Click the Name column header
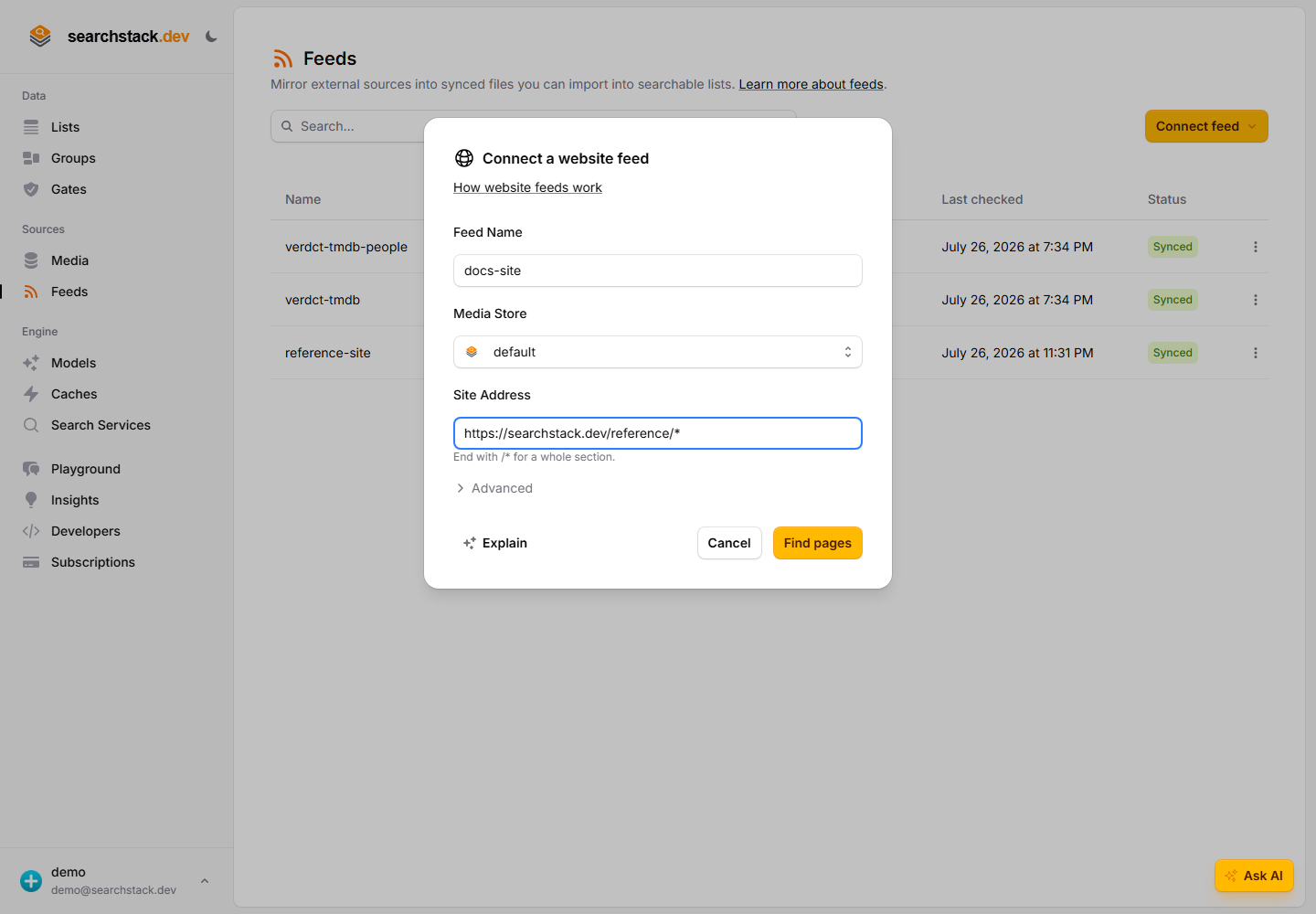Viewport: 1316px width, 914px height. 302,199
